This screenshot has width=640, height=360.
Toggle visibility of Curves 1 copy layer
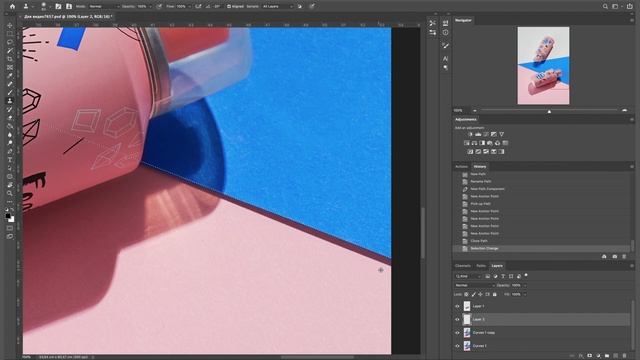(457, 333)
